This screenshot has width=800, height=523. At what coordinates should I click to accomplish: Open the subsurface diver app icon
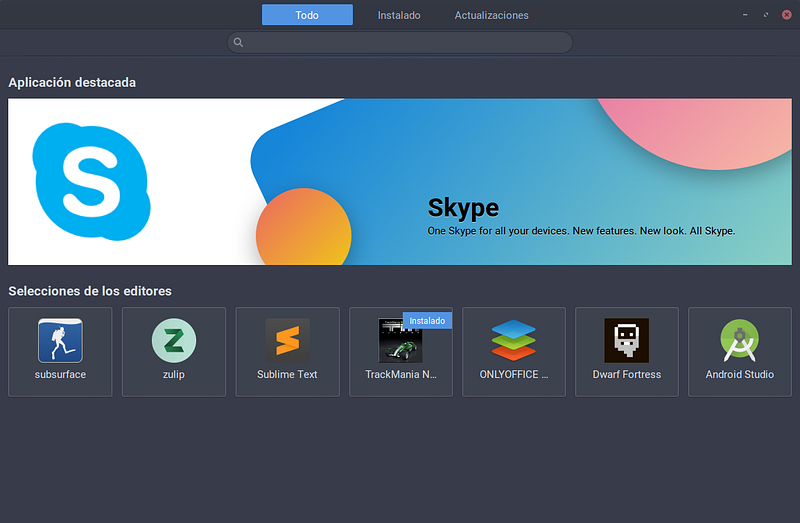coord(60,340)
